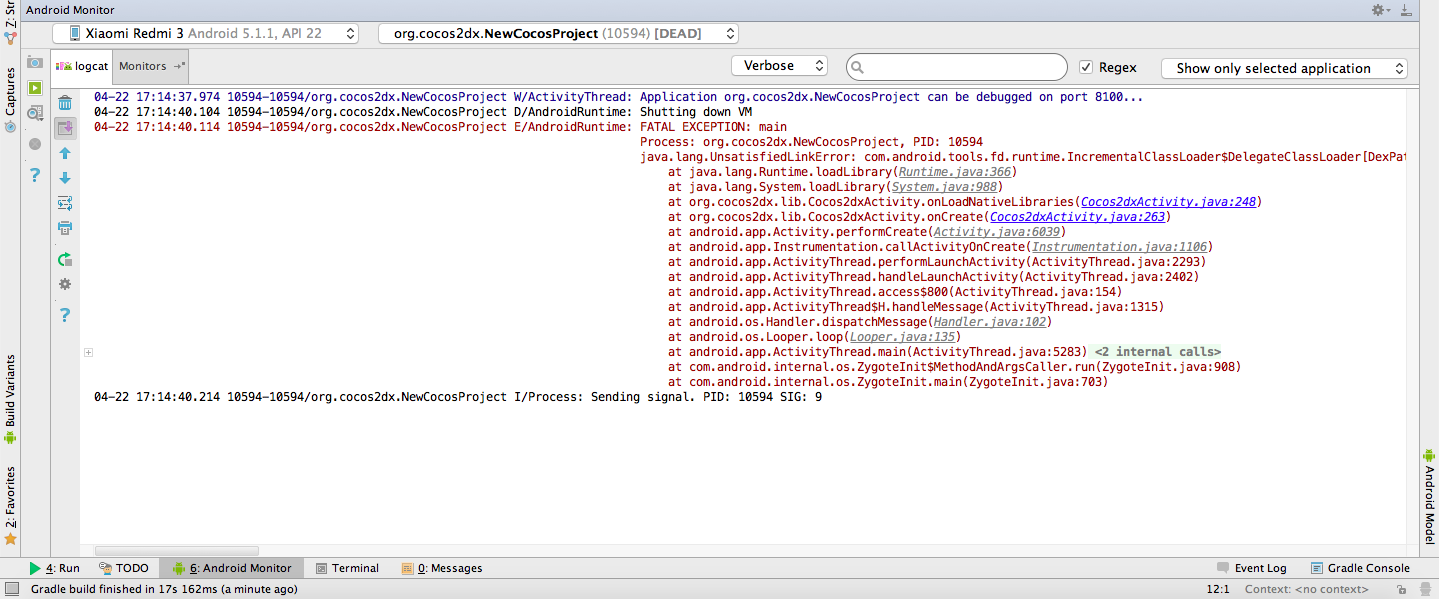The width and height of the screenshot is (1439, 599).
Task: Open Activity.java:6039 source link
Action: pyautogui.click(x=995, y=232)
